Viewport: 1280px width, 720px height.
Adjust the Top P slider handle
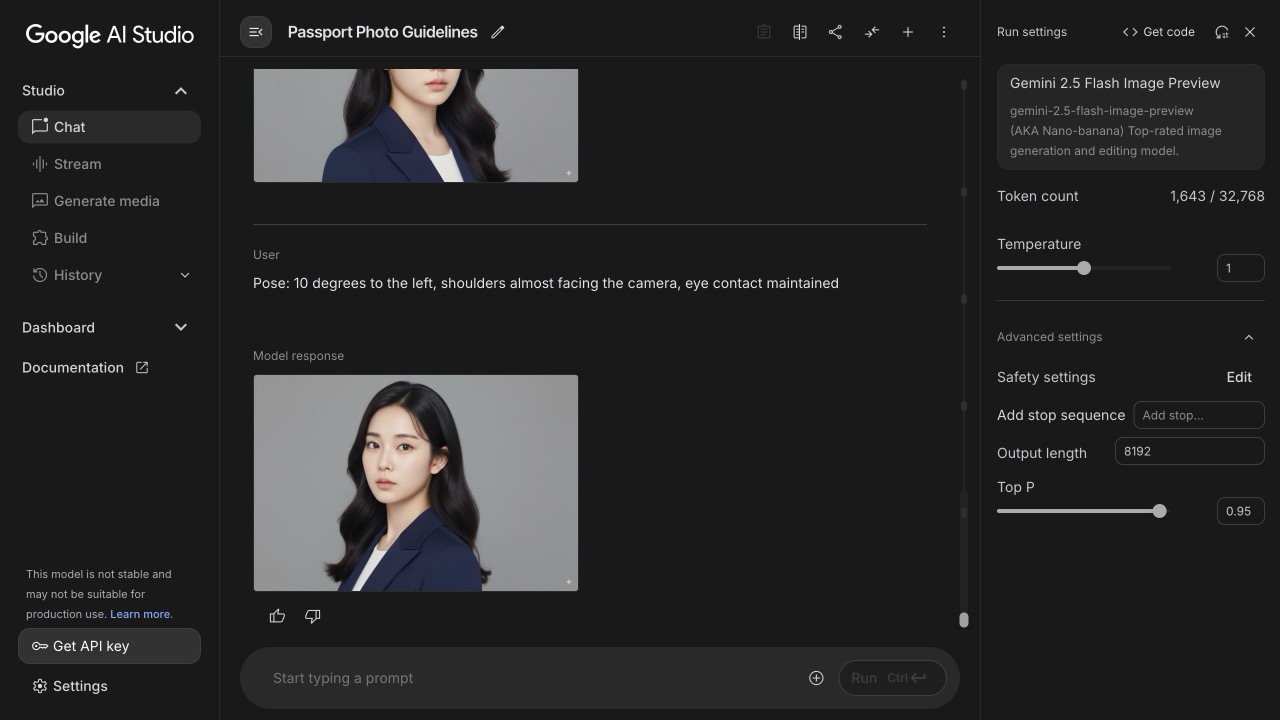pyautogui.click(x=1159, y=511)
